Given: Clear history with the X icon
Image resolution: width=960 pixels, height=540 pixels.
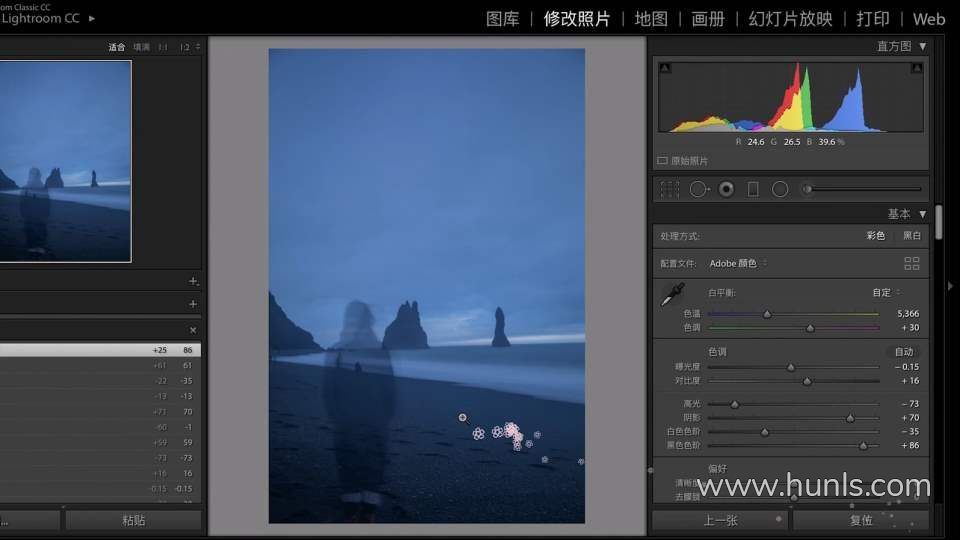Looking at the screenshot, I should point(193,330).
